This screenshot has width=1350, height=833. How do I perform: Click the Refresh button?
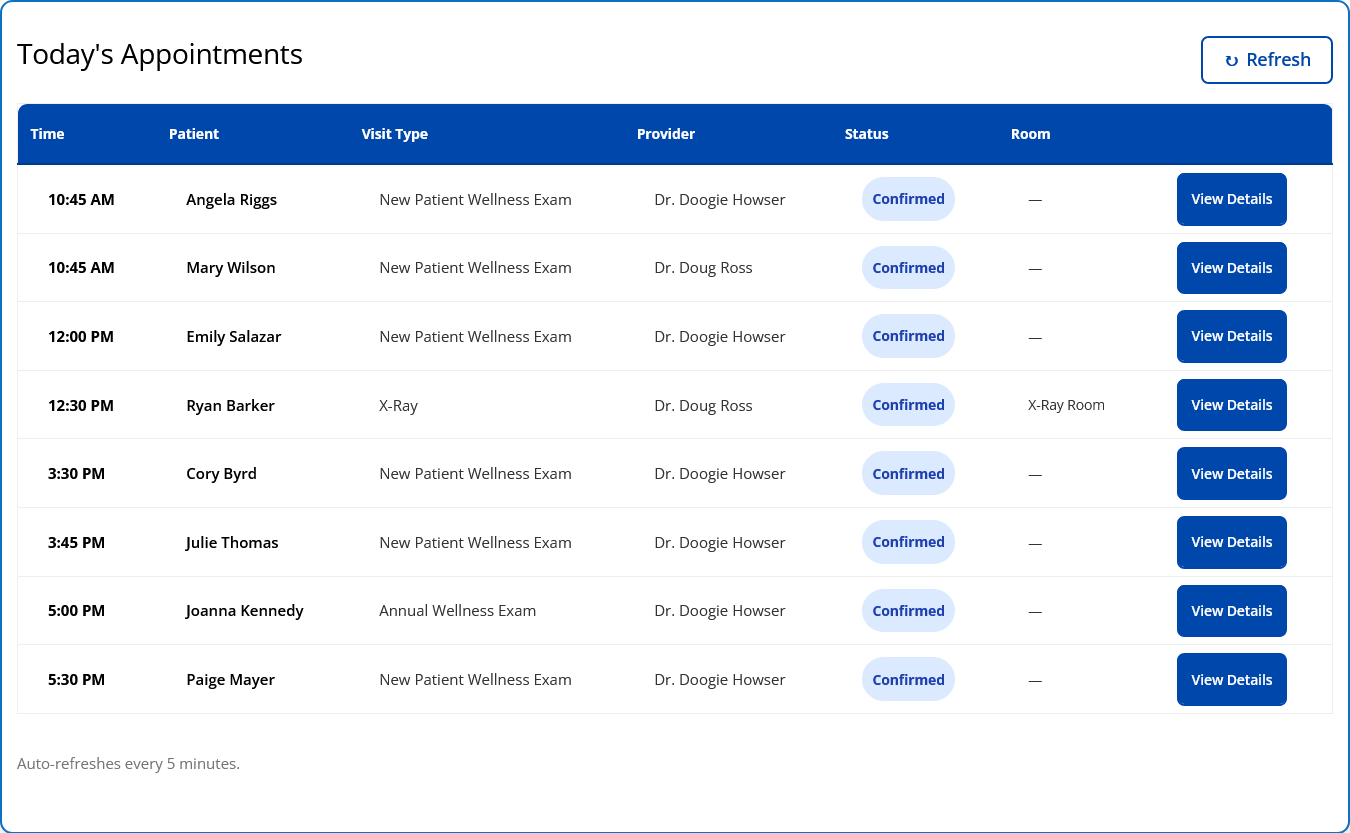click(1266, 60)
